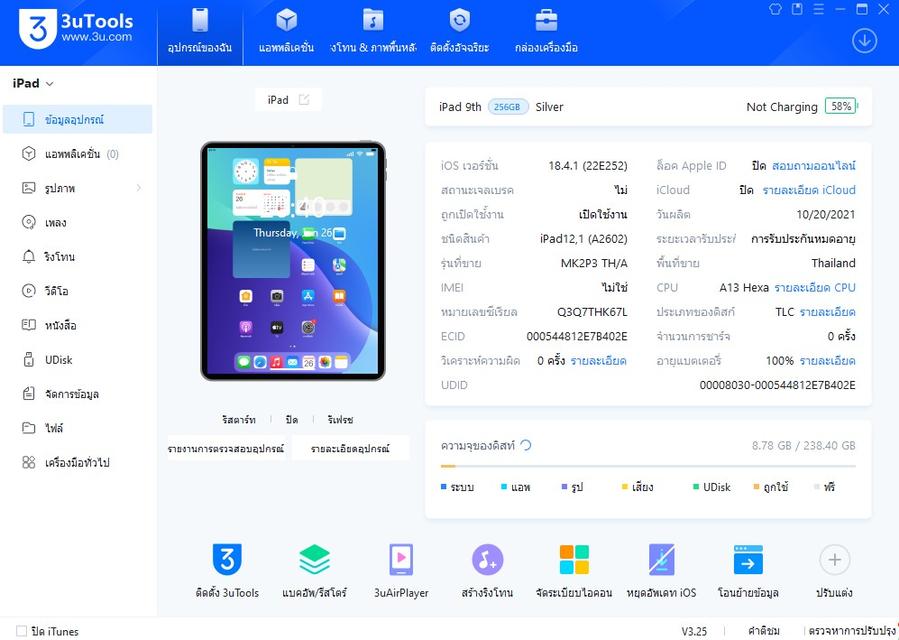Open เพลง music in the sidebar
The height and width of the screenshot is (640, 899).
coord(77,223)
